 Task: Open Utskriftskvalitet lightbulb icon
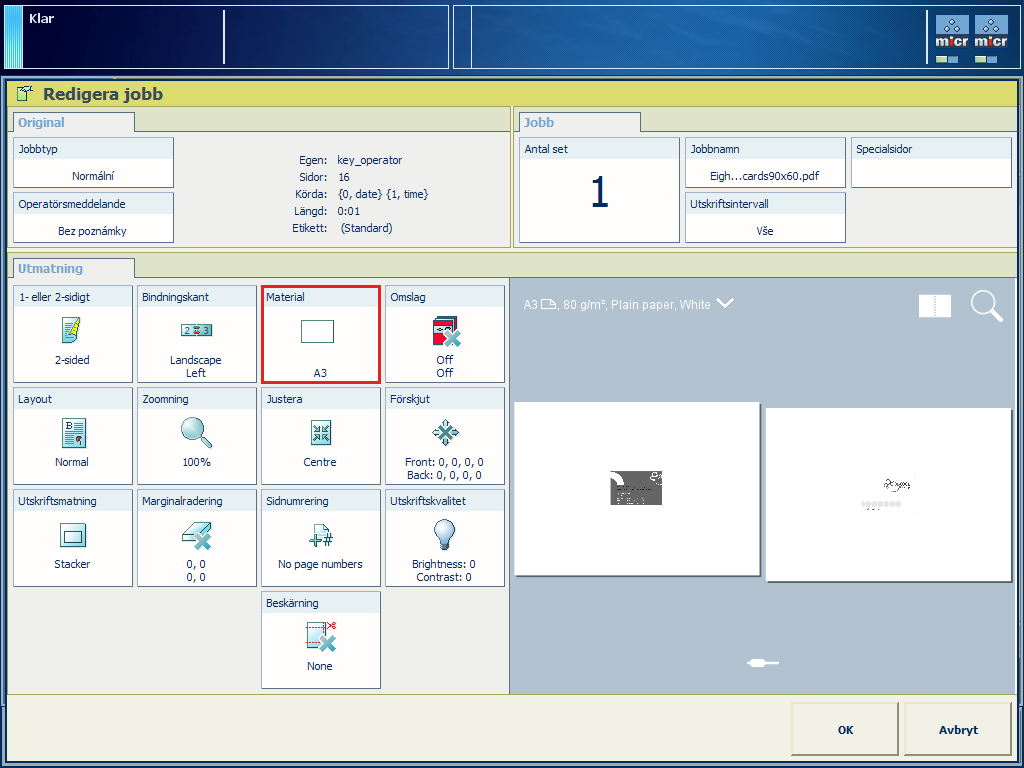(444, 535)
